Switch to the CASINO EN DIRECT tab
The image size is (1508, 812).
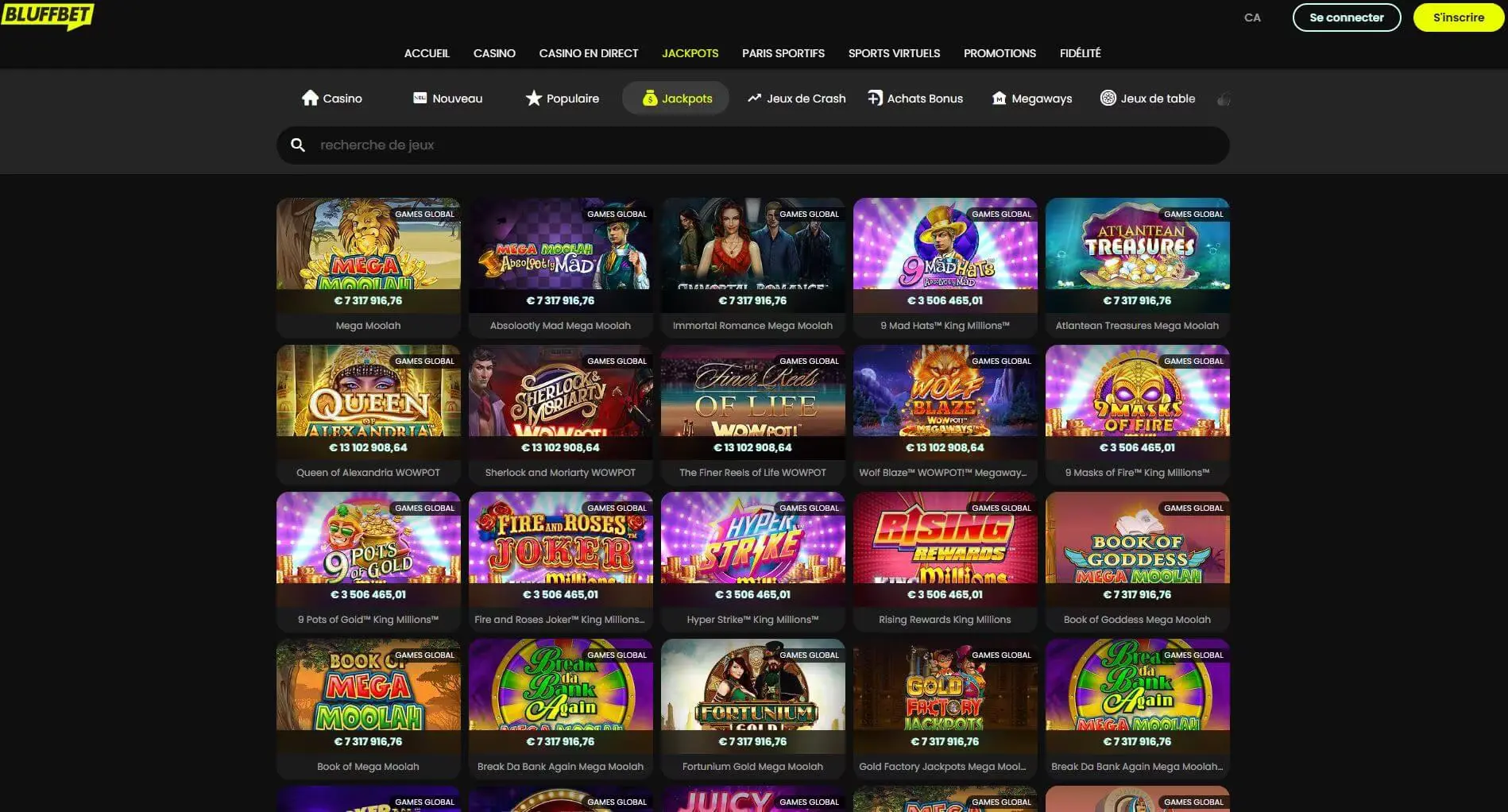click(x=588, y=53)
